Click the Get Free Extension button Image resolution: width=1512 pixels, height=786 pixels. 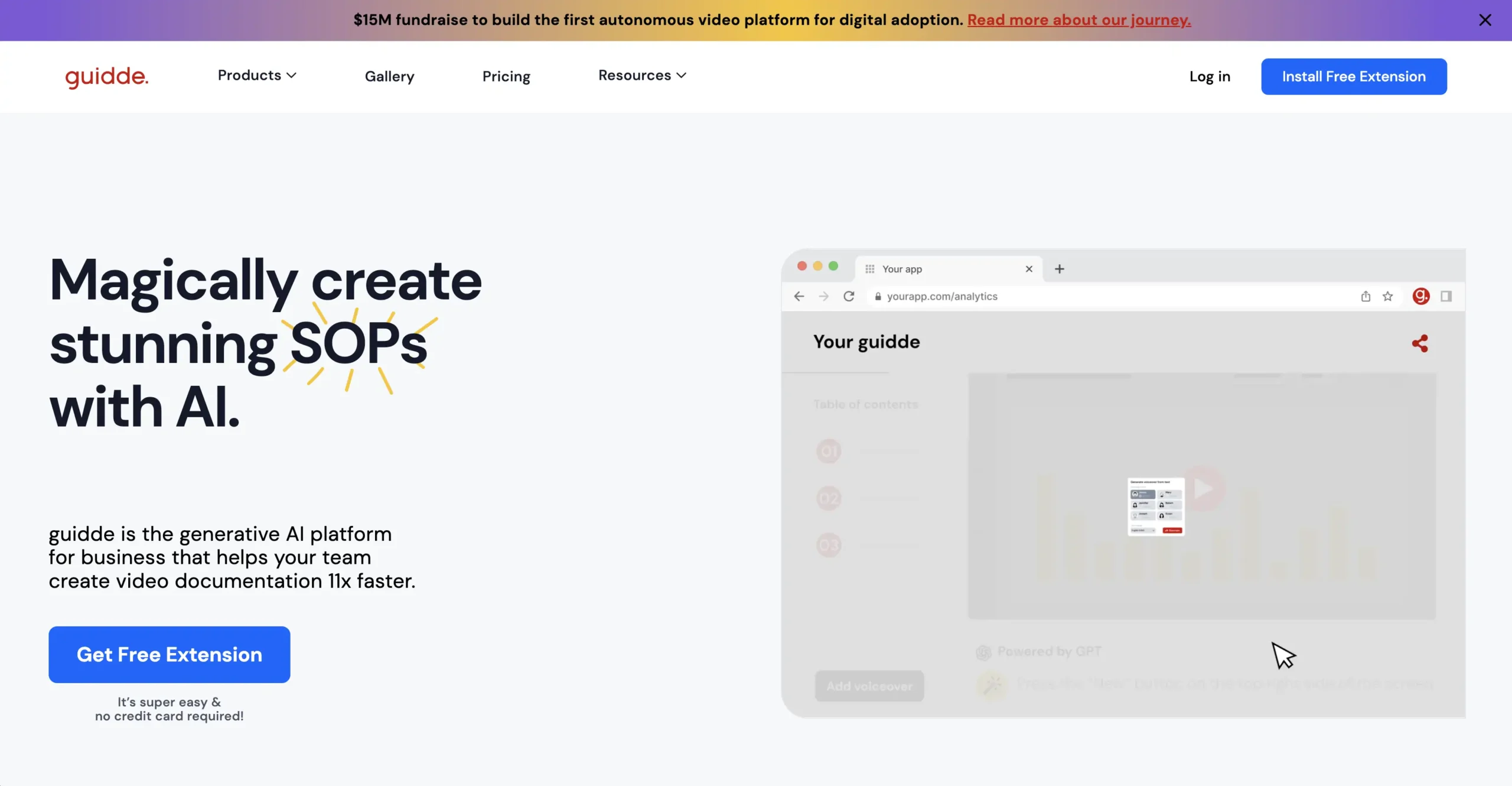(x=170, y=654)
